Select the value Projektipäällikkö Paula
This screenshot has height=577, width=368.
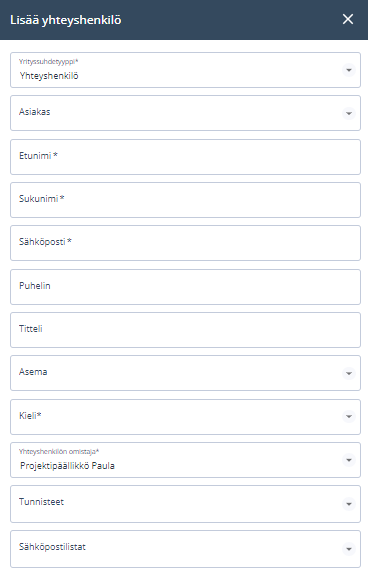(67, 466)
